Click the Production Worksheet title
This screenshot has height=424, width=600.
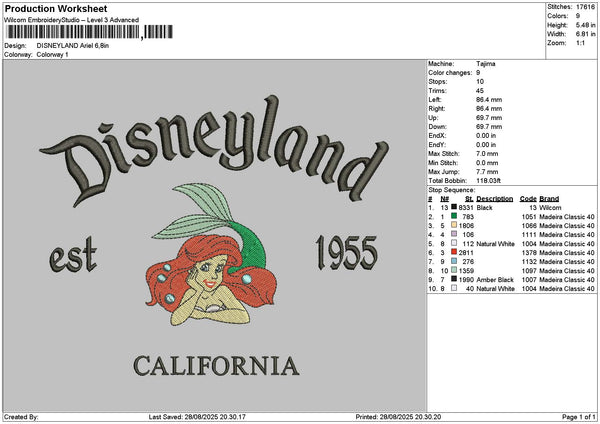(x=56, y=9)
